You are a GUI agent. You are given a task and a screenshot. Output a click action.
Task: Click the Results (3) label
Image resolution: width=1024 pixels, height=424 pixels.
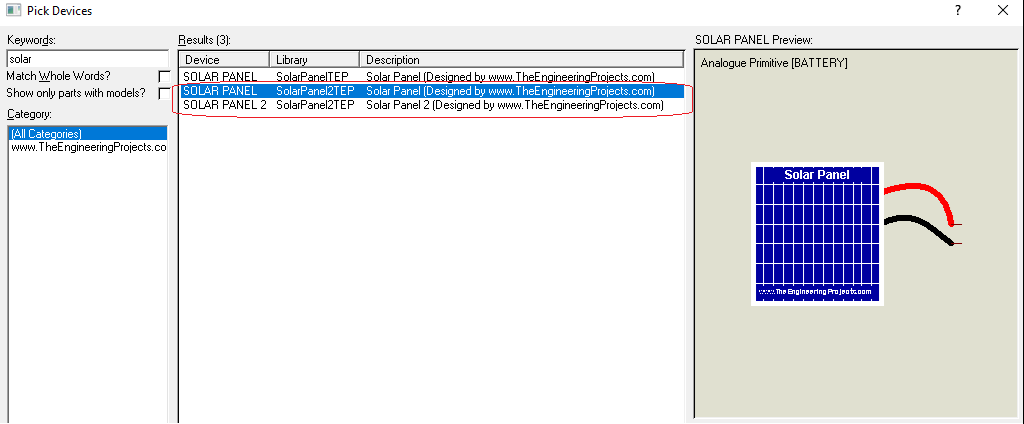point(211,40)
